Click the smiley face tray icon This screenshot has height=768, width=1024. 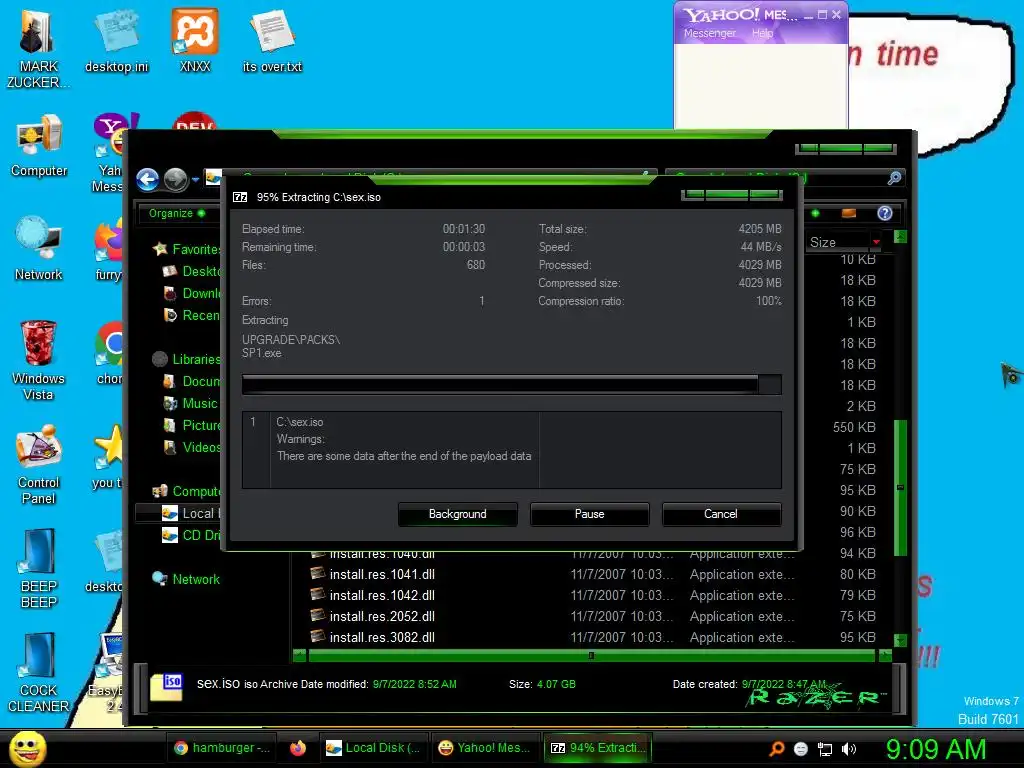(x=801, y=749)
